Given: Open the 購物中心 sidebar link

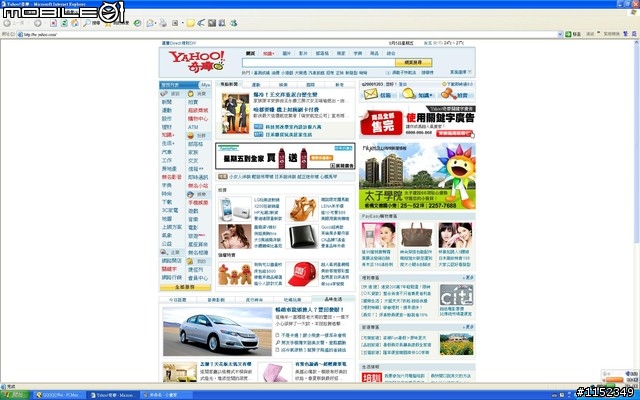Looking at the screenshot, I should point(198,119).
